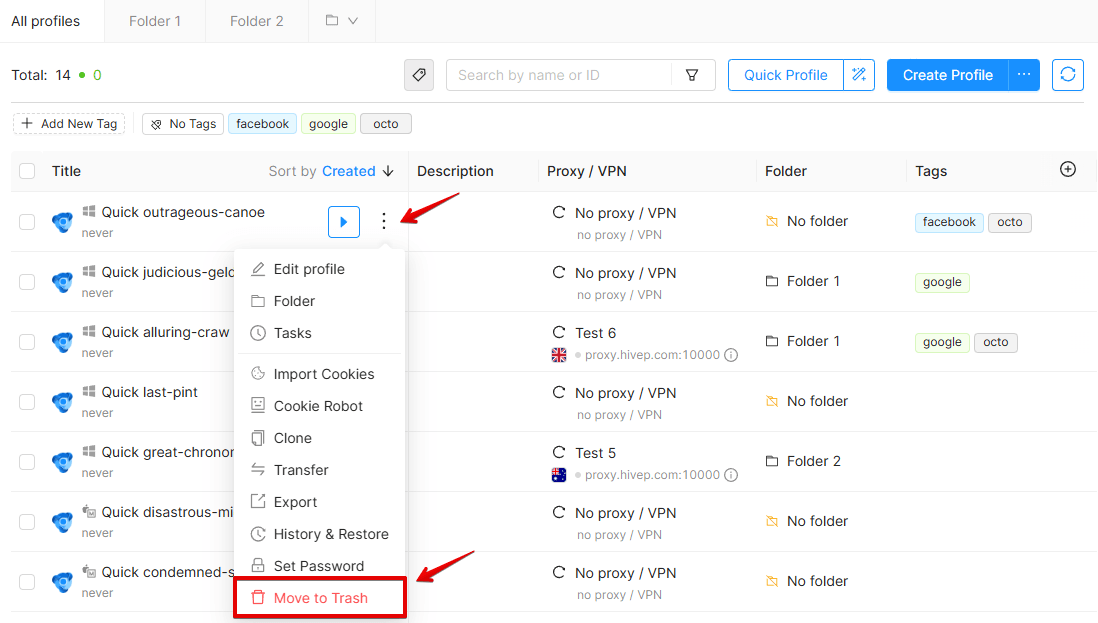This screenshot has width=1098, height=623.
Task: Click the Quick Profile button
Action: pos(786,75)
